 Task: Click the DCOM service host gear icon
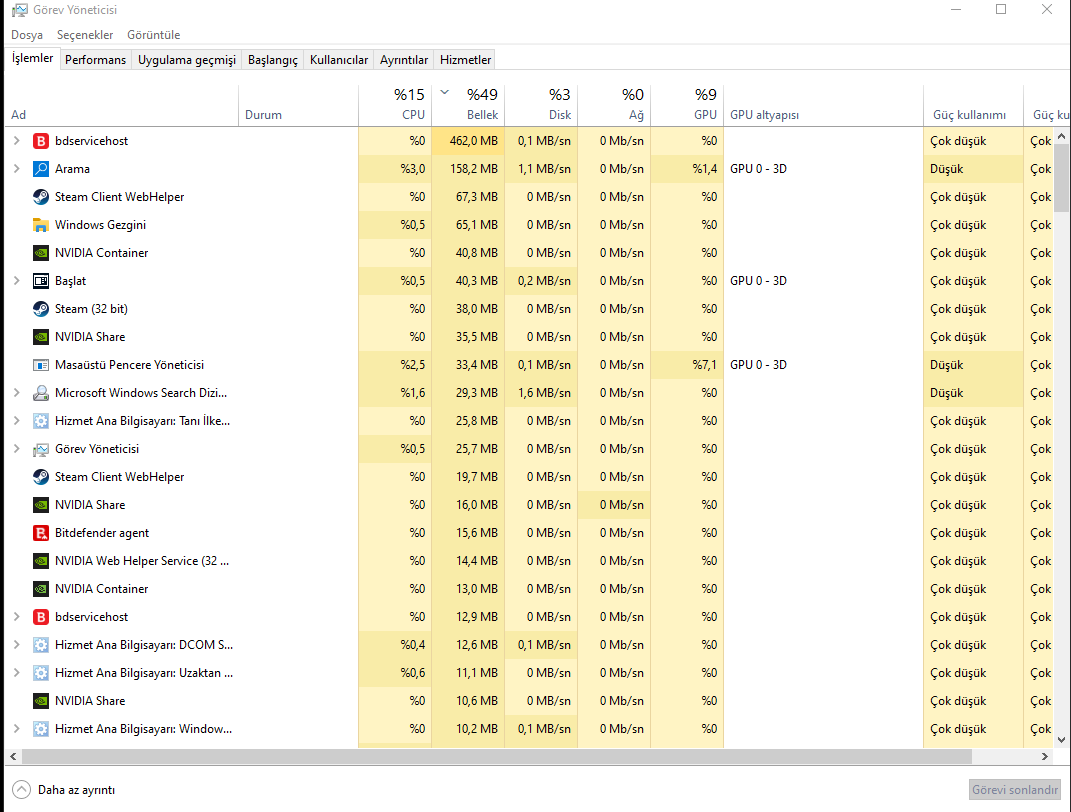point(41,645)
